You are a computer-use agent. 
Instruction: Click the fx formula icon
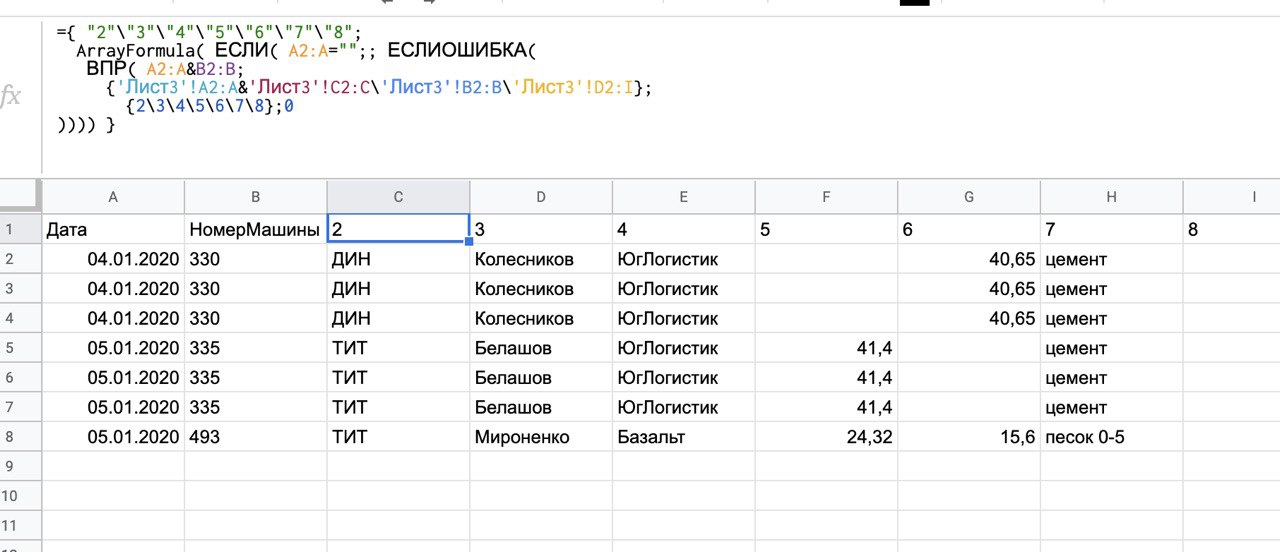coord(11,96)
